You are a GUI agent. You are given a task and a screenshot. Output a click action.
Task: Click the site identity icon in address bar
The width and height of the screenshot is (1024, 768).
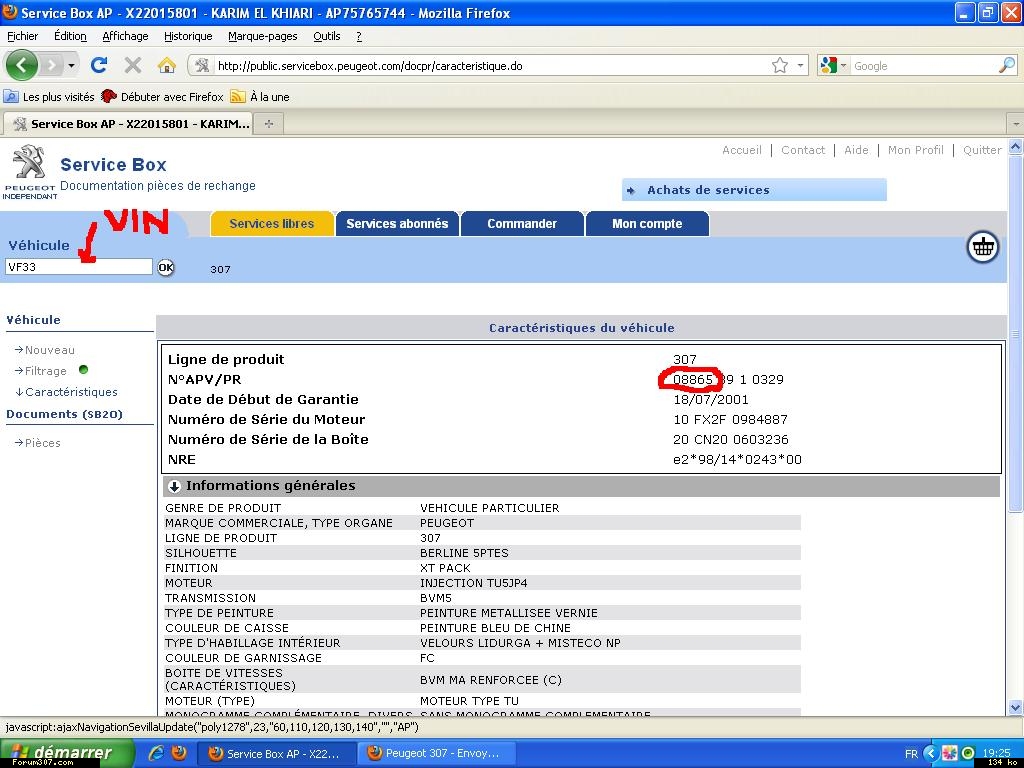202,65
